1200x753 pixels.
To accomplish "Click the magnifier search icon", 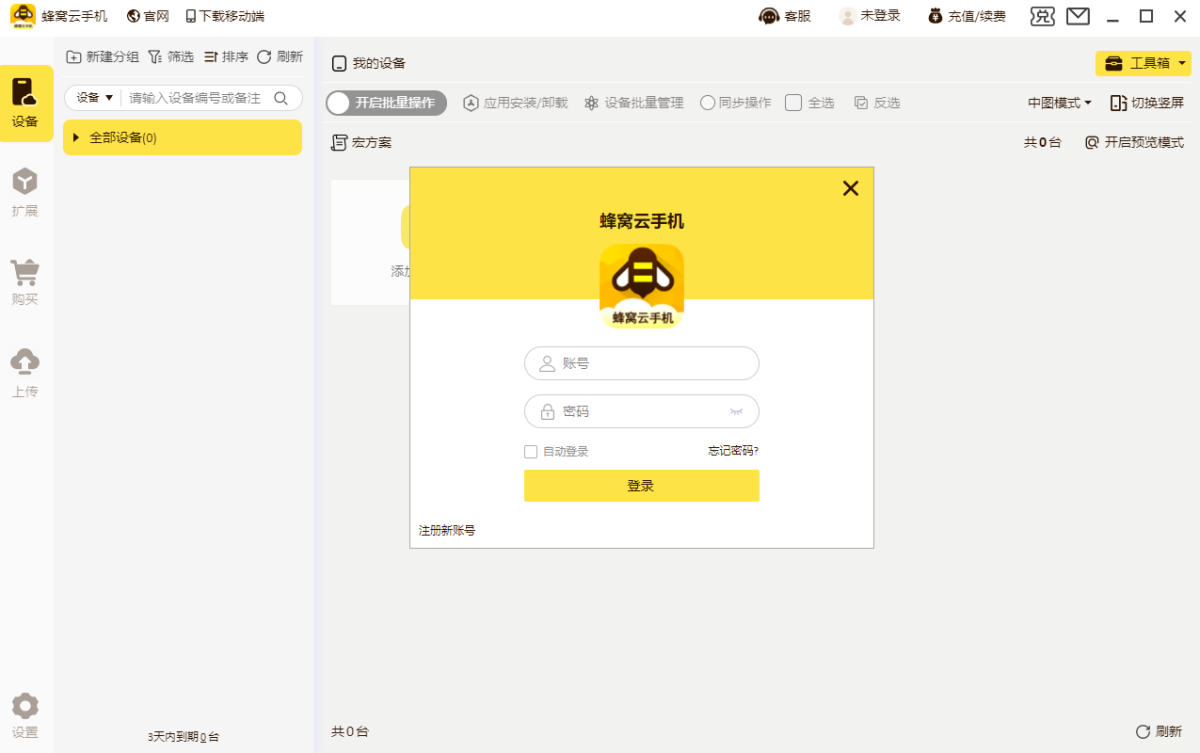I will (282, 98).
